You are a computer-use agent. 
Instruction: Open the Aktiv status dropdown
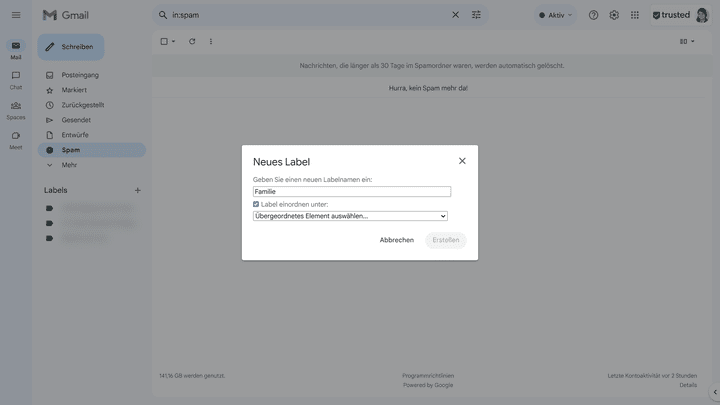pyautogui.click(x=555, y=15)
